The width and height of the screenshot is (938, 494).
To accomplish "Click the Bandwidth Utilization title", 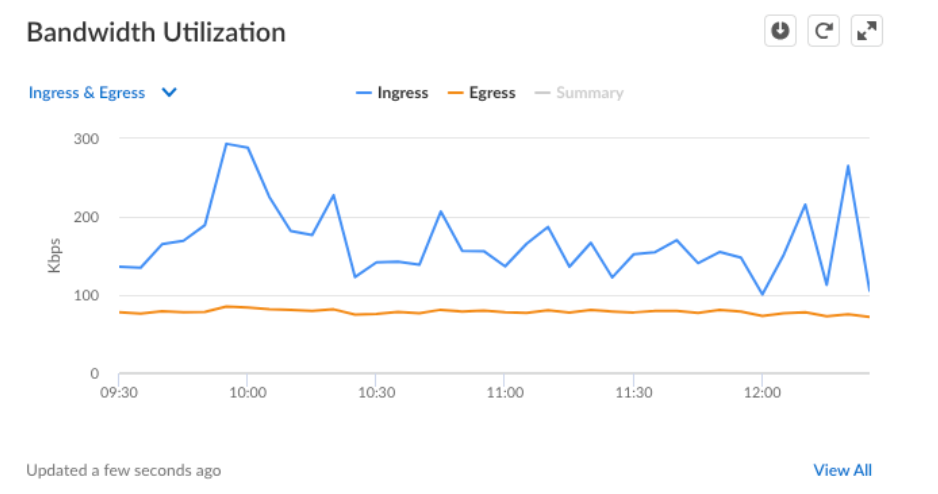I will pos(156,32).
